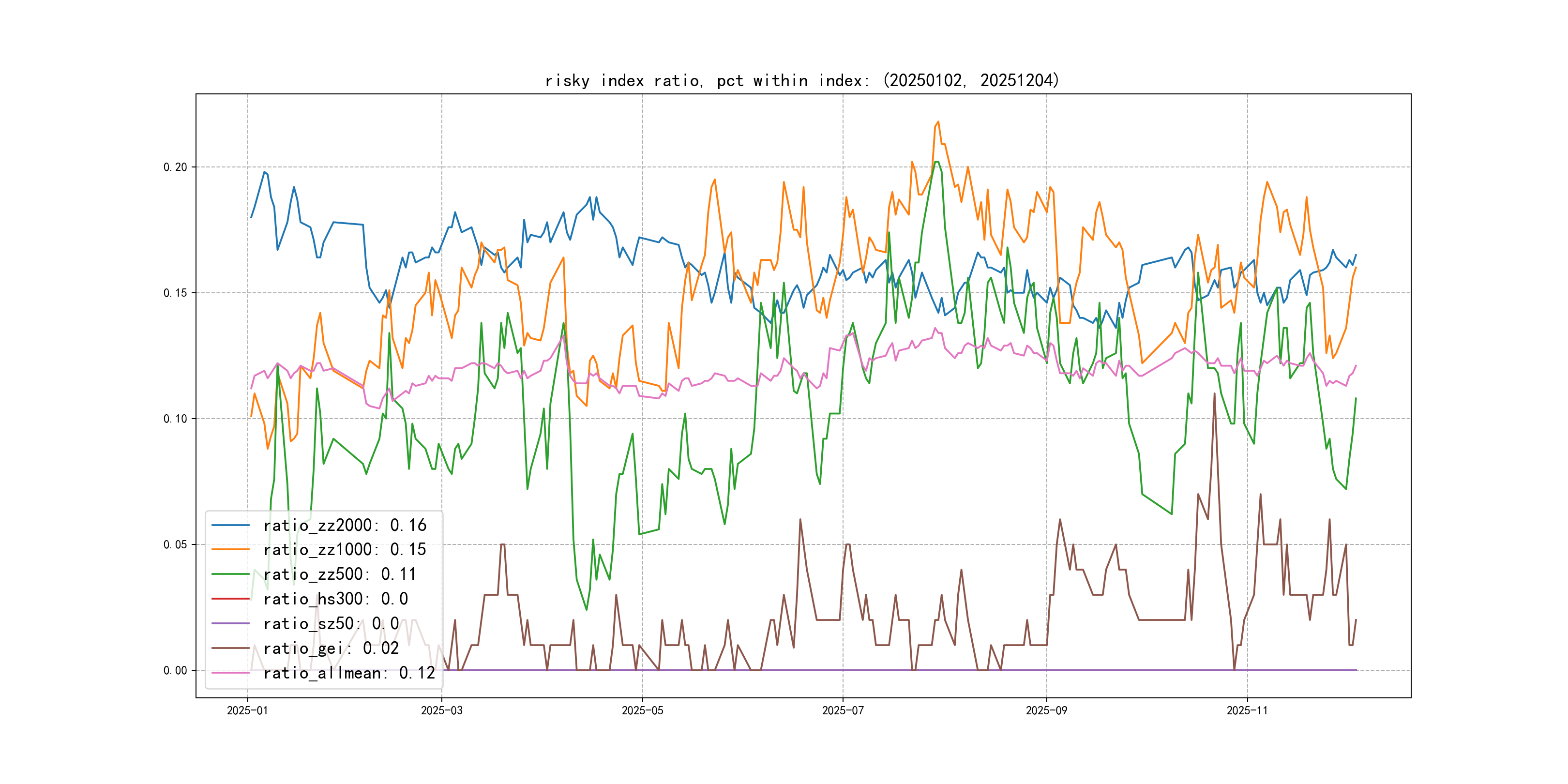Click the 2025-09 x-axis tick label
The width and height of the screenshot is (1568, 784).
pyautogui.click(x=1046, y=710)
